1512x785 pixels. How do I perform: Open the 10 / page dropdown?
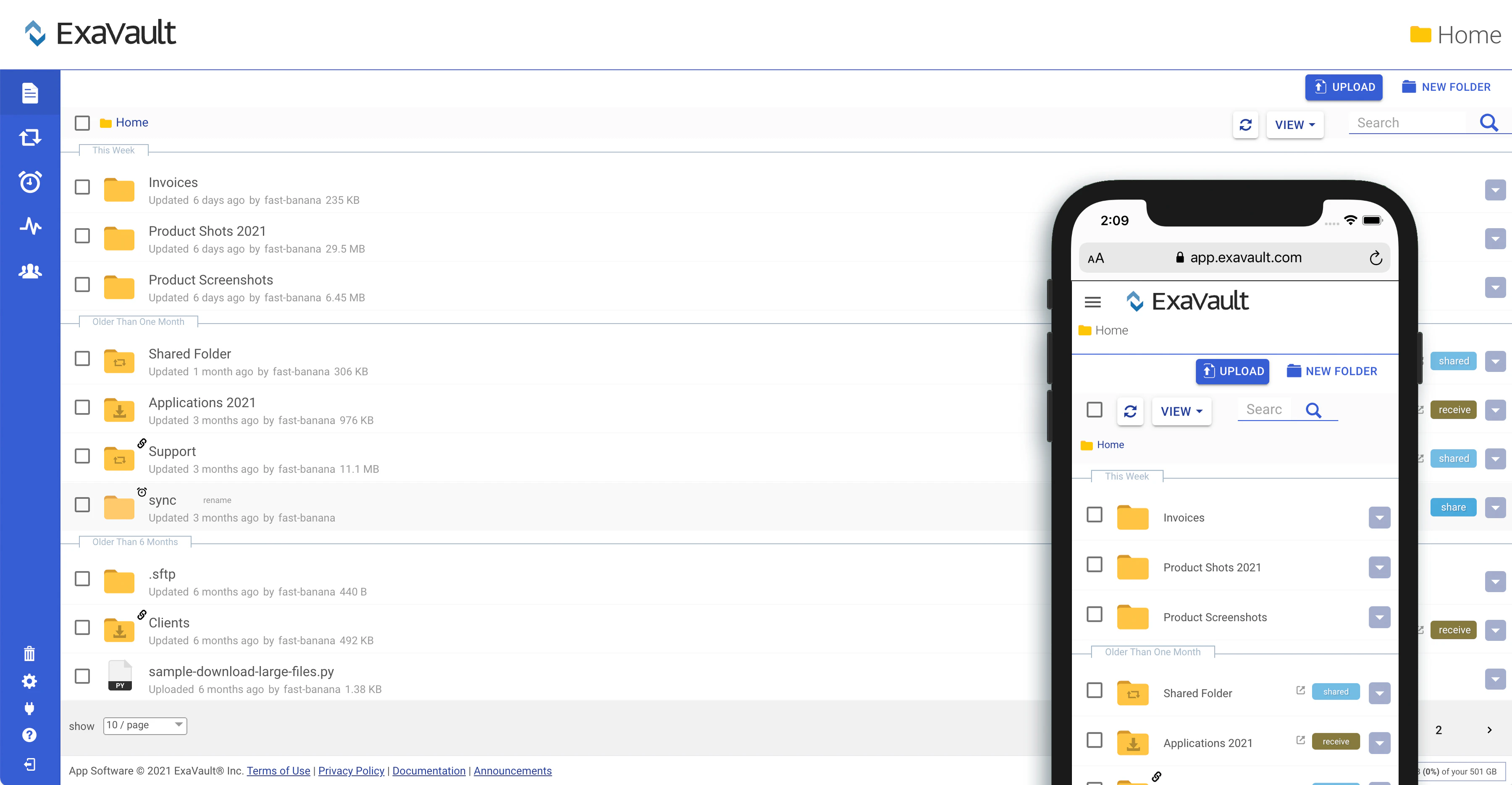[144, 726]
